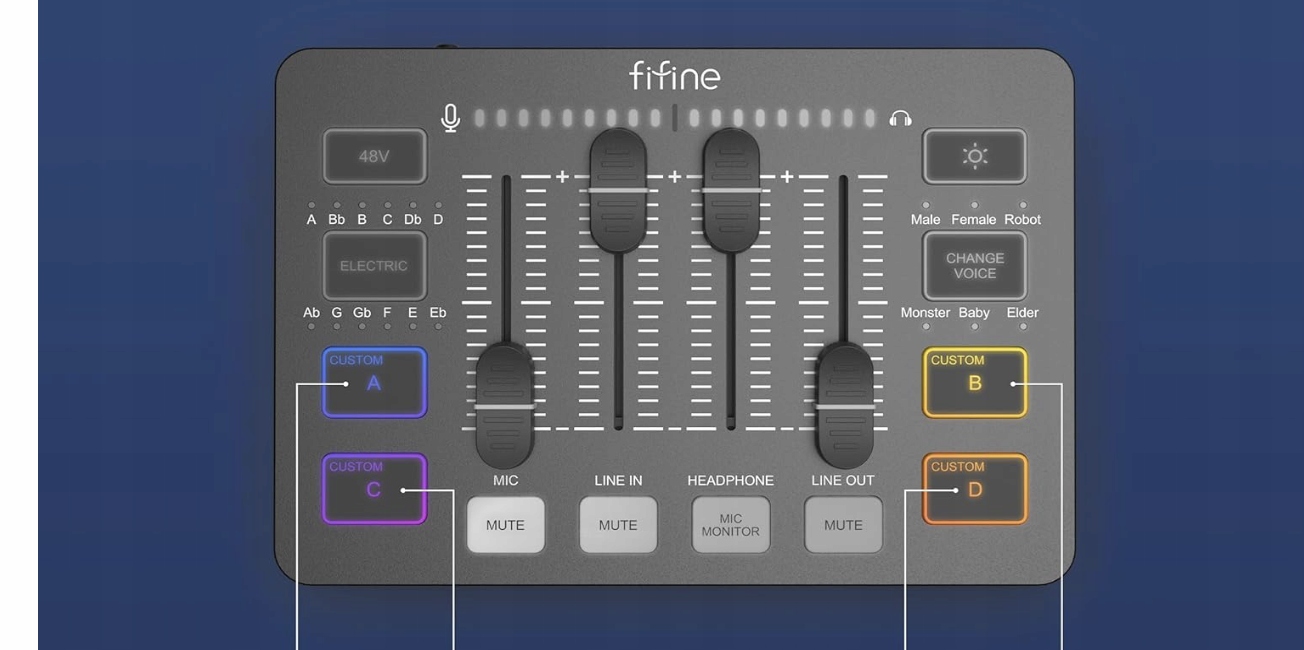Image resolution: width=1304 pixels, height=650 pixels.
Task: Tap the CHANGE VOICE button
Action: 974,266
